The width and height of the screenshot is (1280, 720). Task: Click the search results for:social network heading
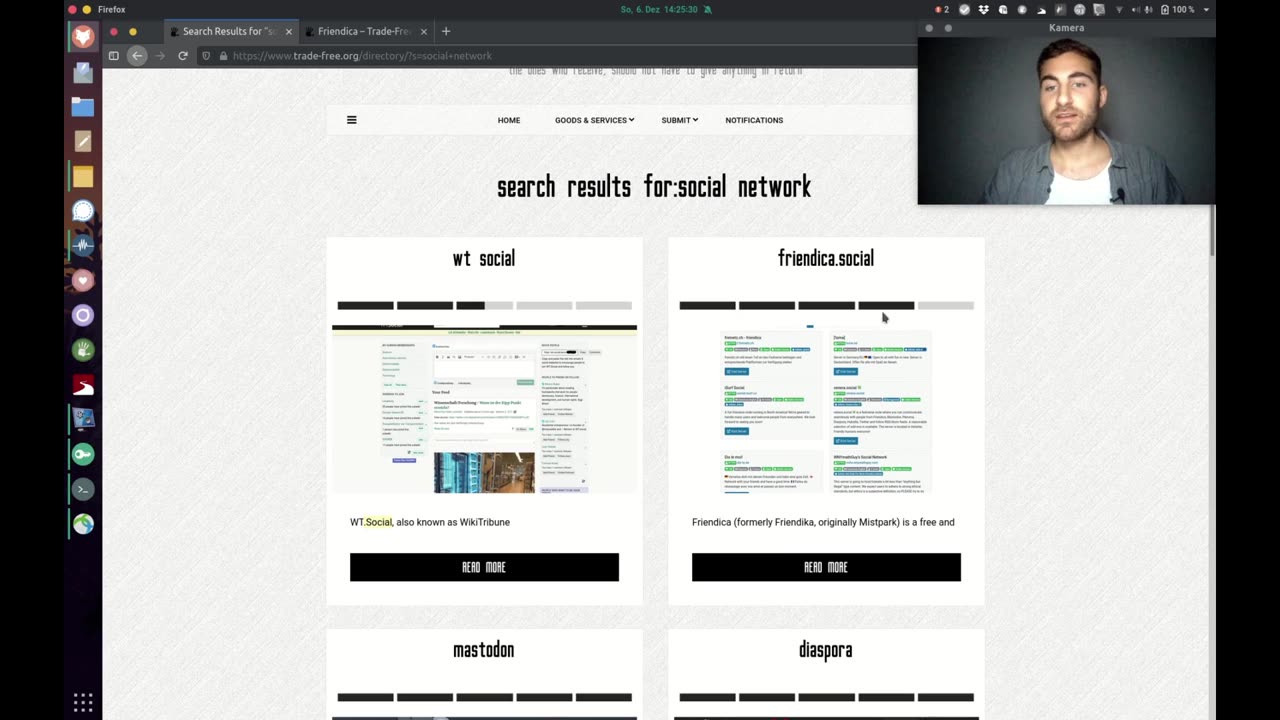pos(654,187)
